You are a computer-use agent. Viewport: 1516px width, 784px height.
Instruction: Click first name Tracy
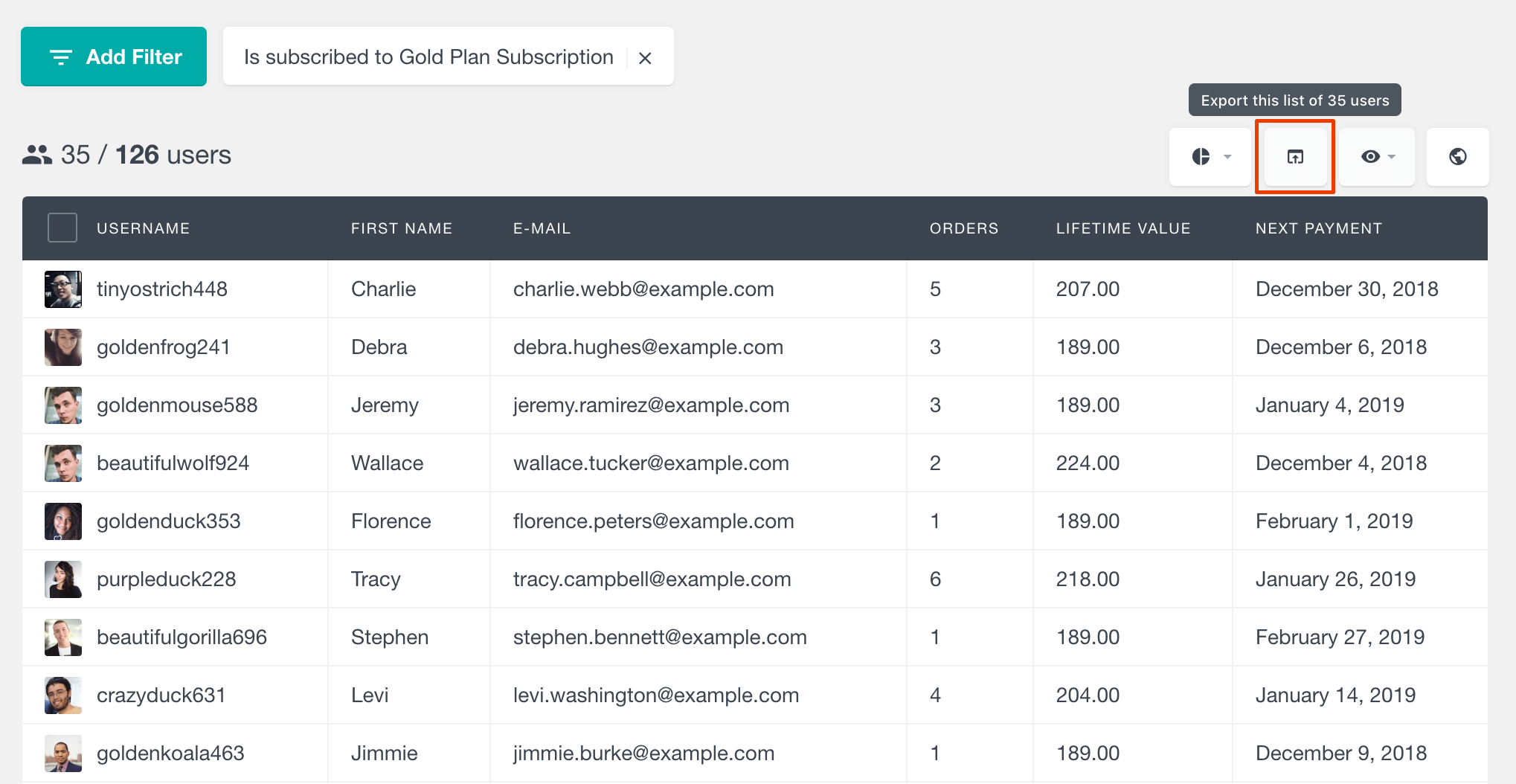(x=376, y=579)
